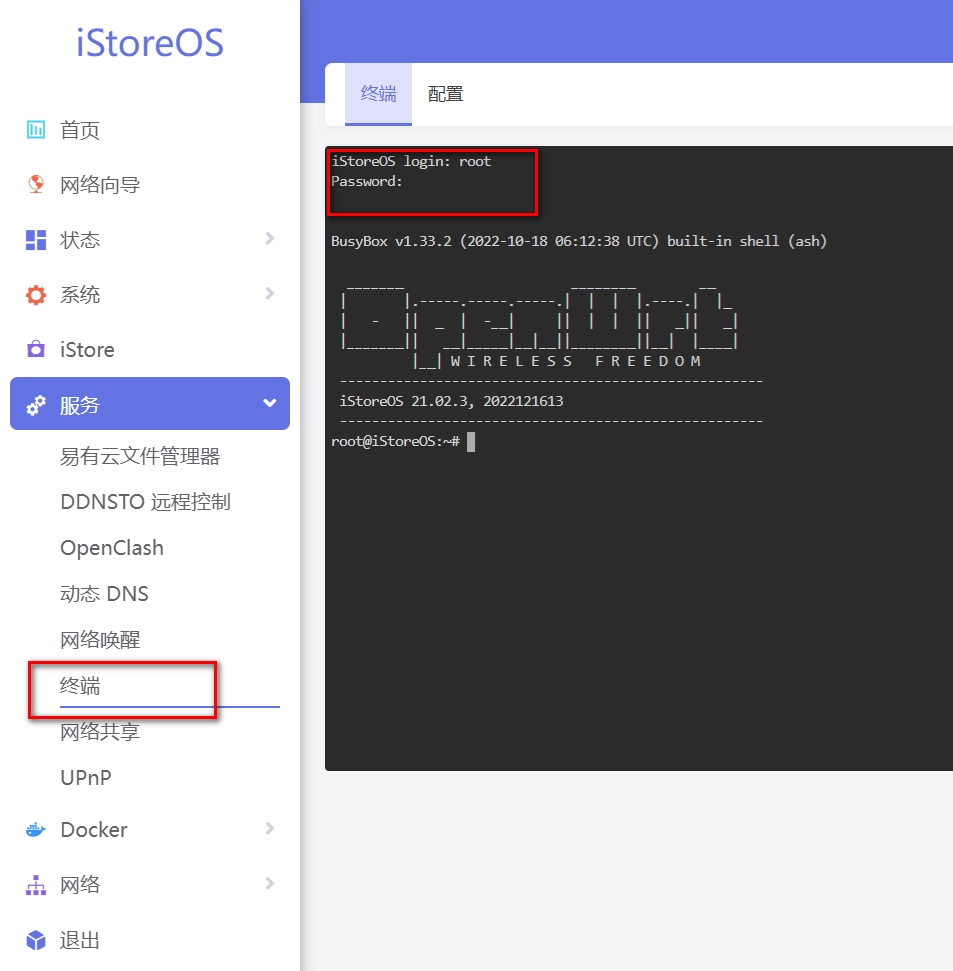The height and width of the screenshot is (971, 953).
Task: Open the OpenClash service page
Action: coord(112,548)
